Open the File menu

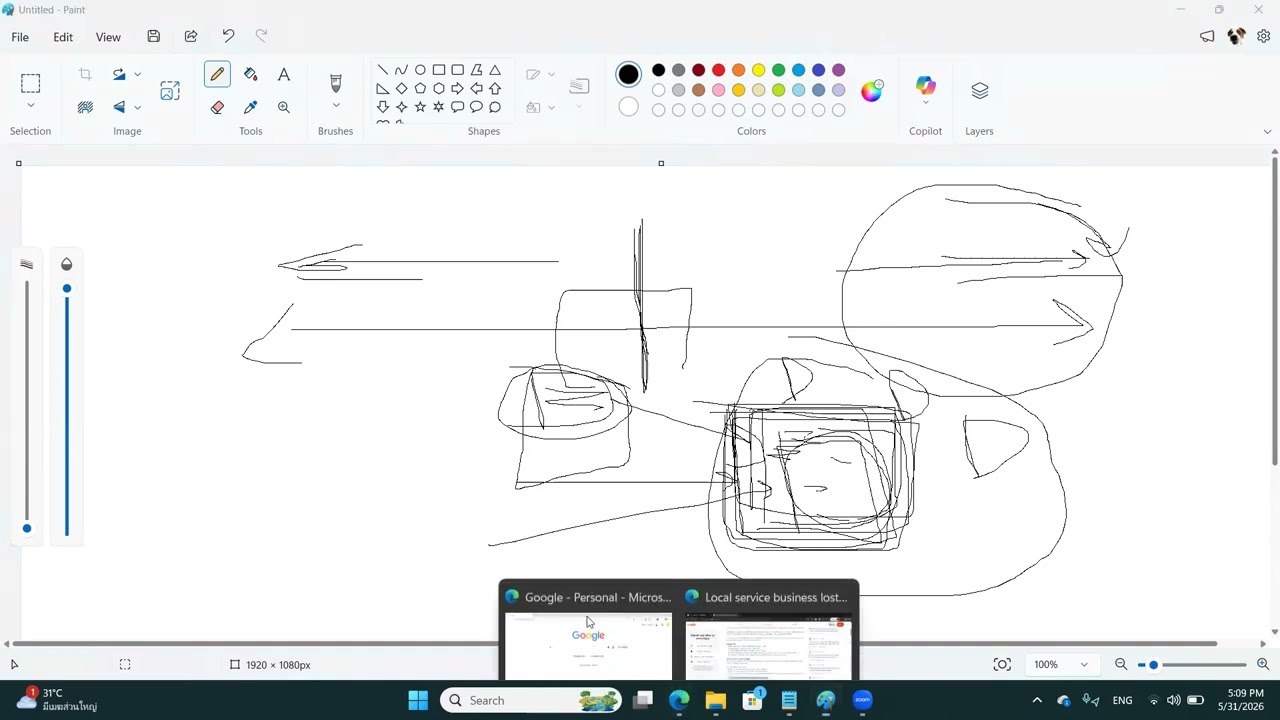click(20, 37)
